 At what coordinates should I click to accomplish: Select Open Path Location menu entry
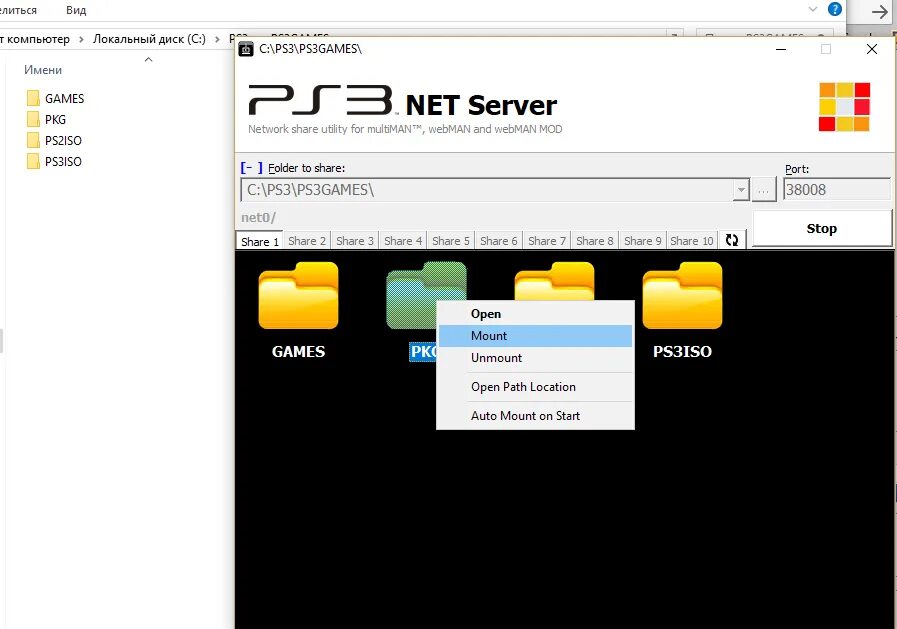535,387
